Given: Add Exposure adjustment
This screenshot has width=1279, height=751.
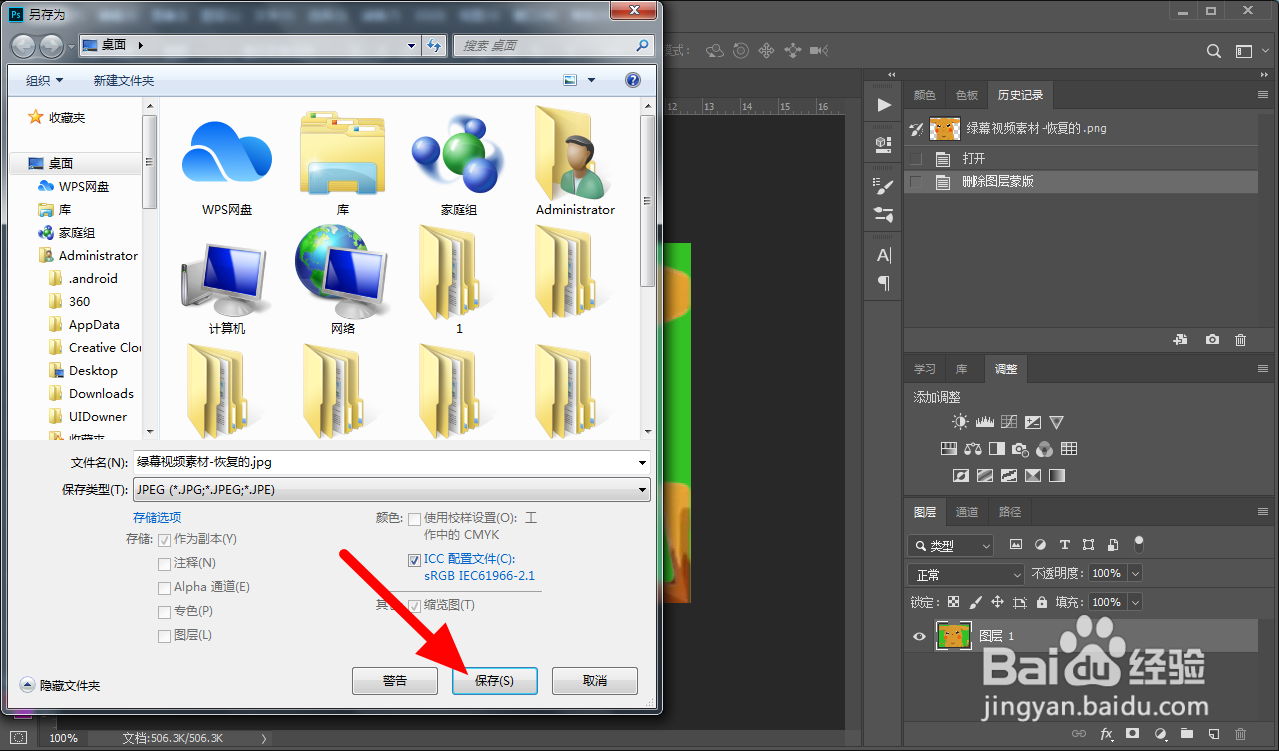Looking at the screenshot, I should (1033, 422).
